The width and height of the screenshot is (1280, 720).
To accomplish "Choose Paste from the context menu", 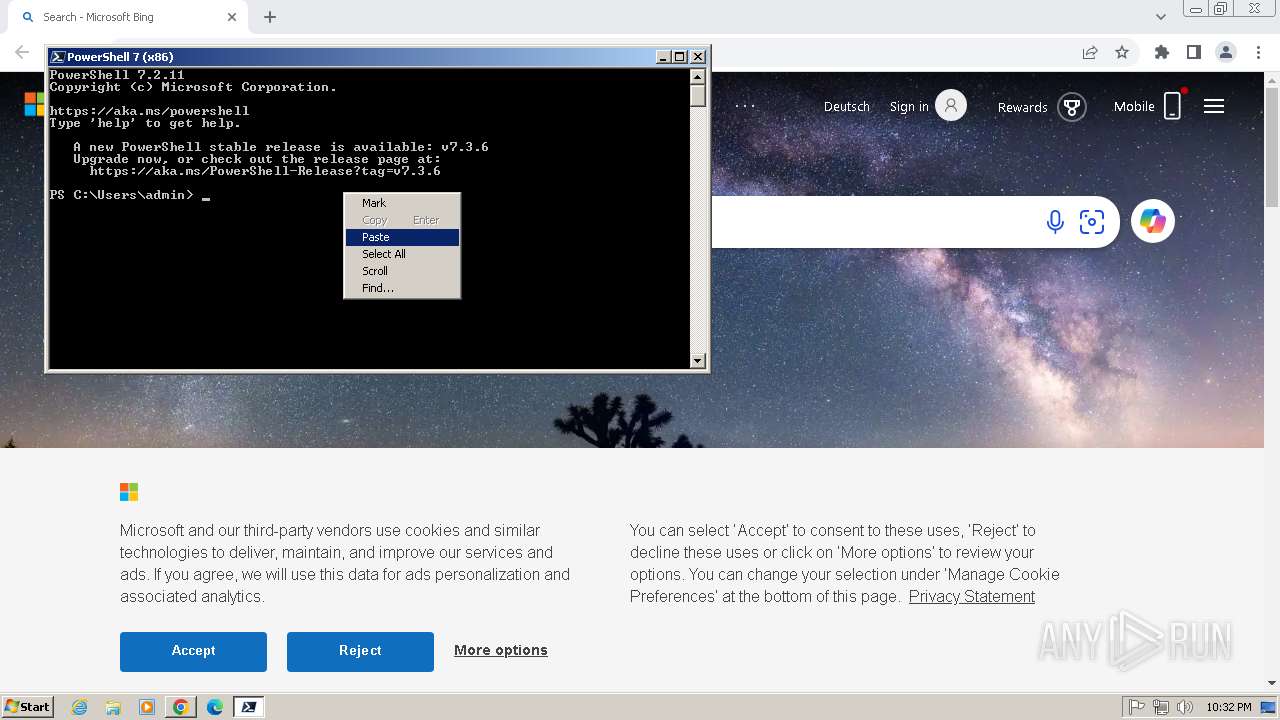I will 402,237.
